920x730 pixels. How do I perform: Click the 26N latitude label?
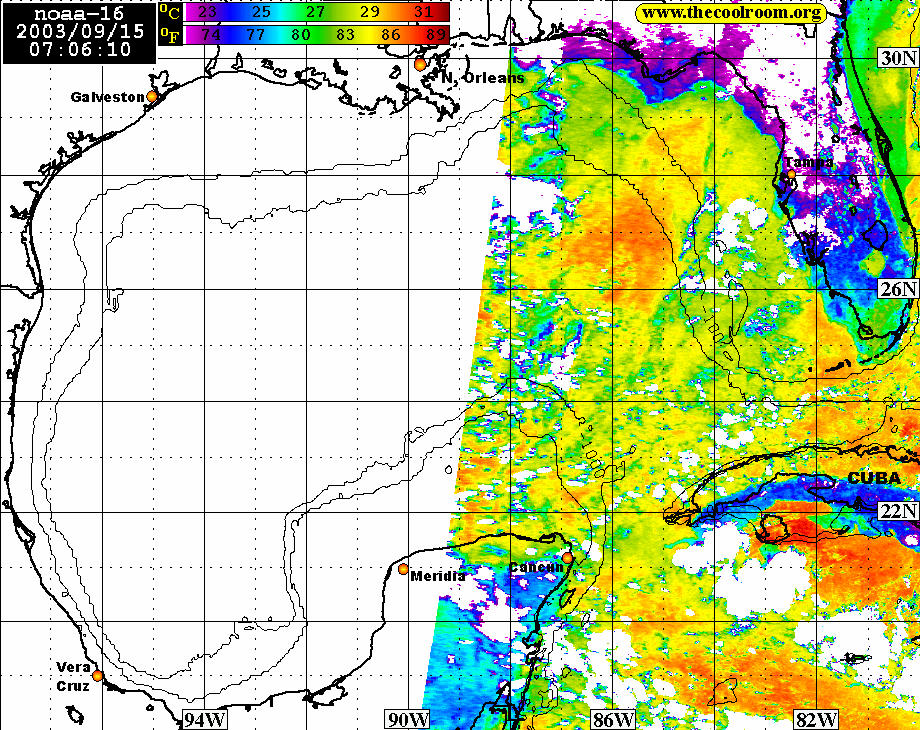(x=898, y=289)
